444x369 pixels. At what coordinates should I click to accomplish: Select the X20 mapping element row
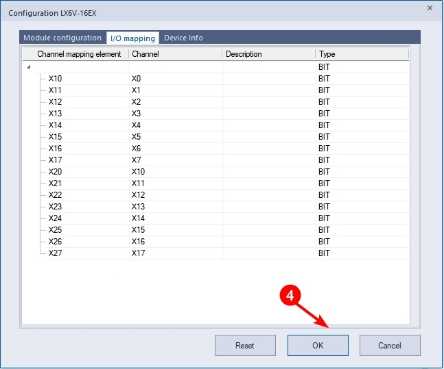coord(215,172)
